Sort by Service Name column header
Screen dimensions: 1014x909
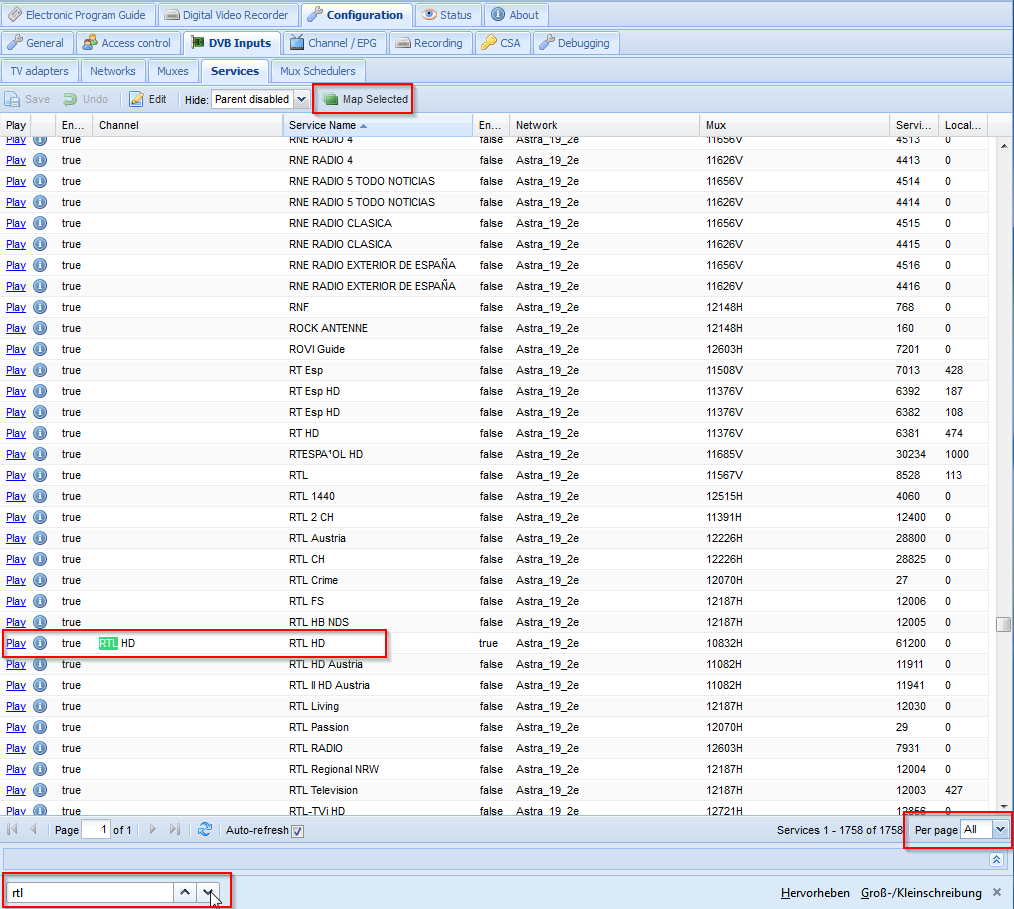pyautogui.click(x=378, y=125)
